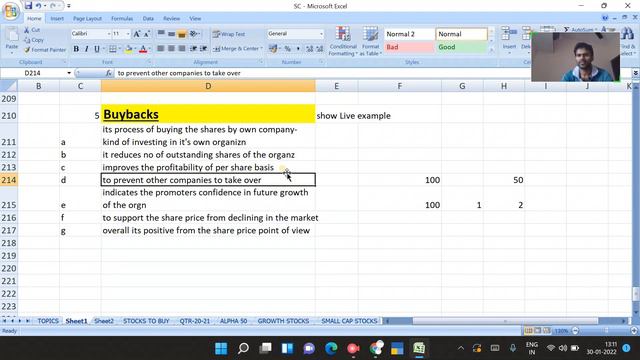This screenshot has width=640, height=360.
Task: Open Microsoft Edge from taskbar
Action: (331, 348)
